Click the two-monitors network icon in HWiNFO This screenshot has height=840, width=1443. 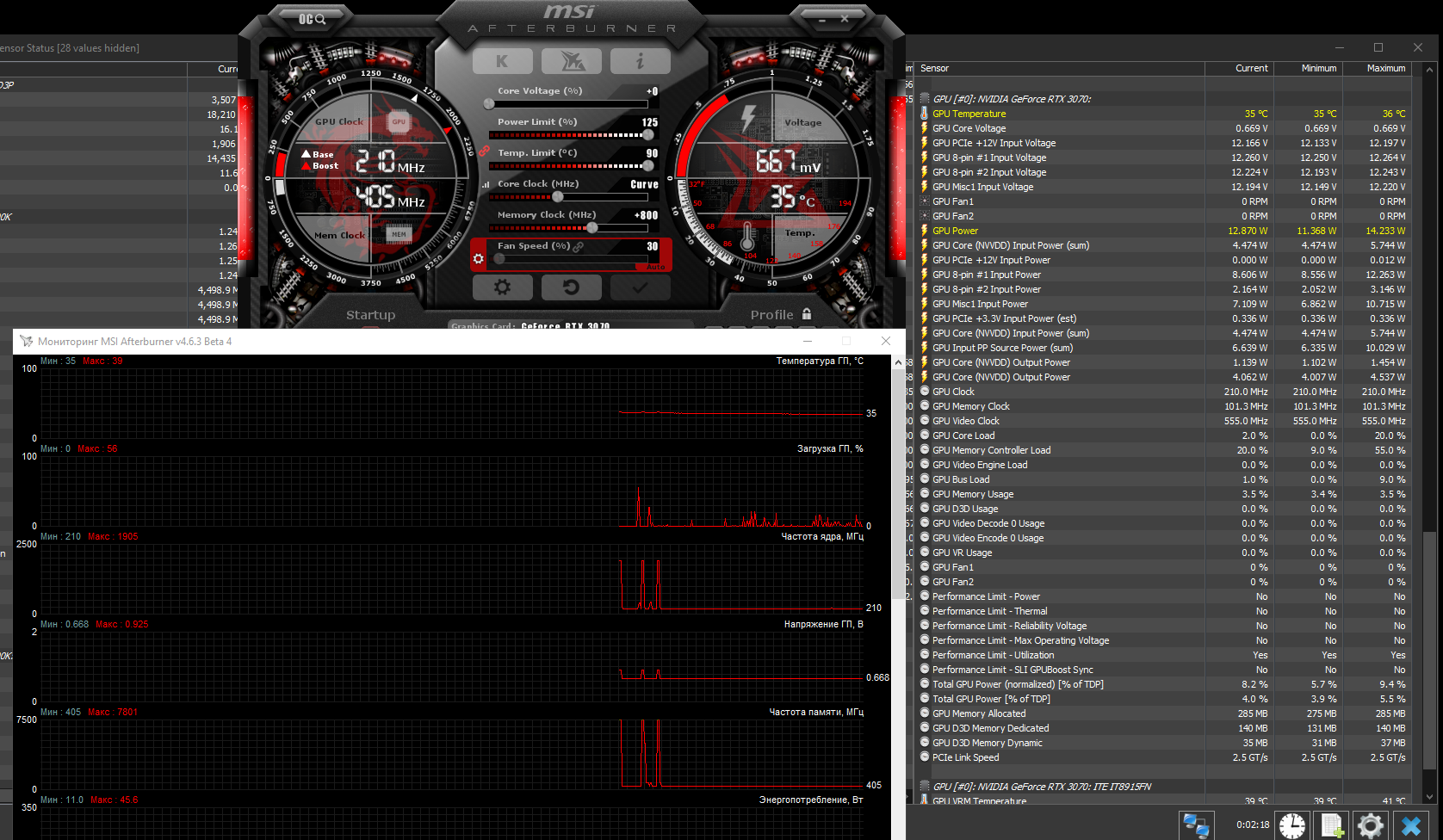click(x=1196, y=825)
